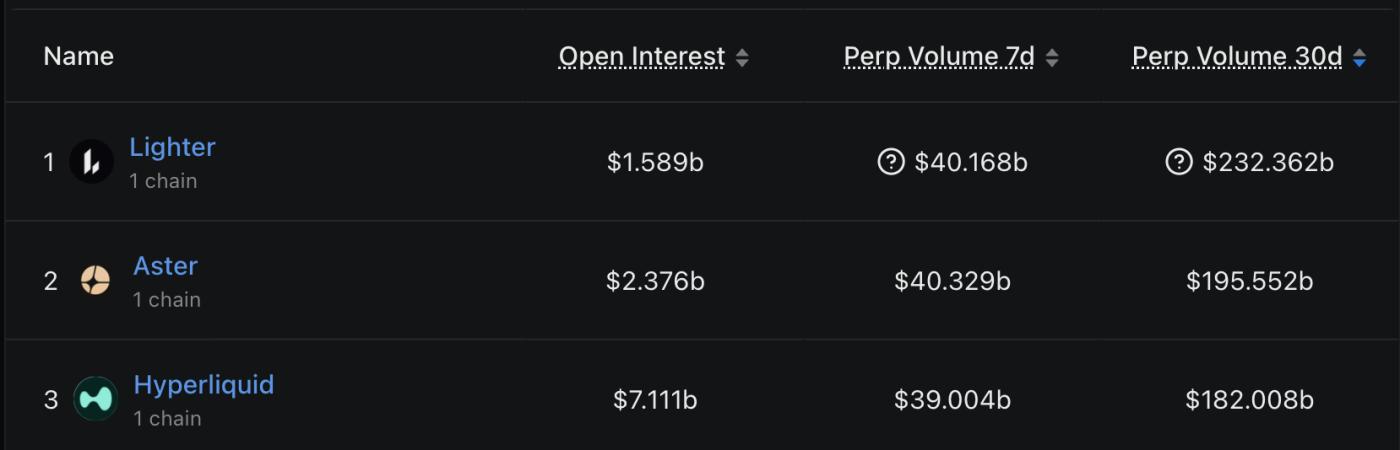Open the Aster protocol link
The image size is (1400, 450).
coord(165,266)
